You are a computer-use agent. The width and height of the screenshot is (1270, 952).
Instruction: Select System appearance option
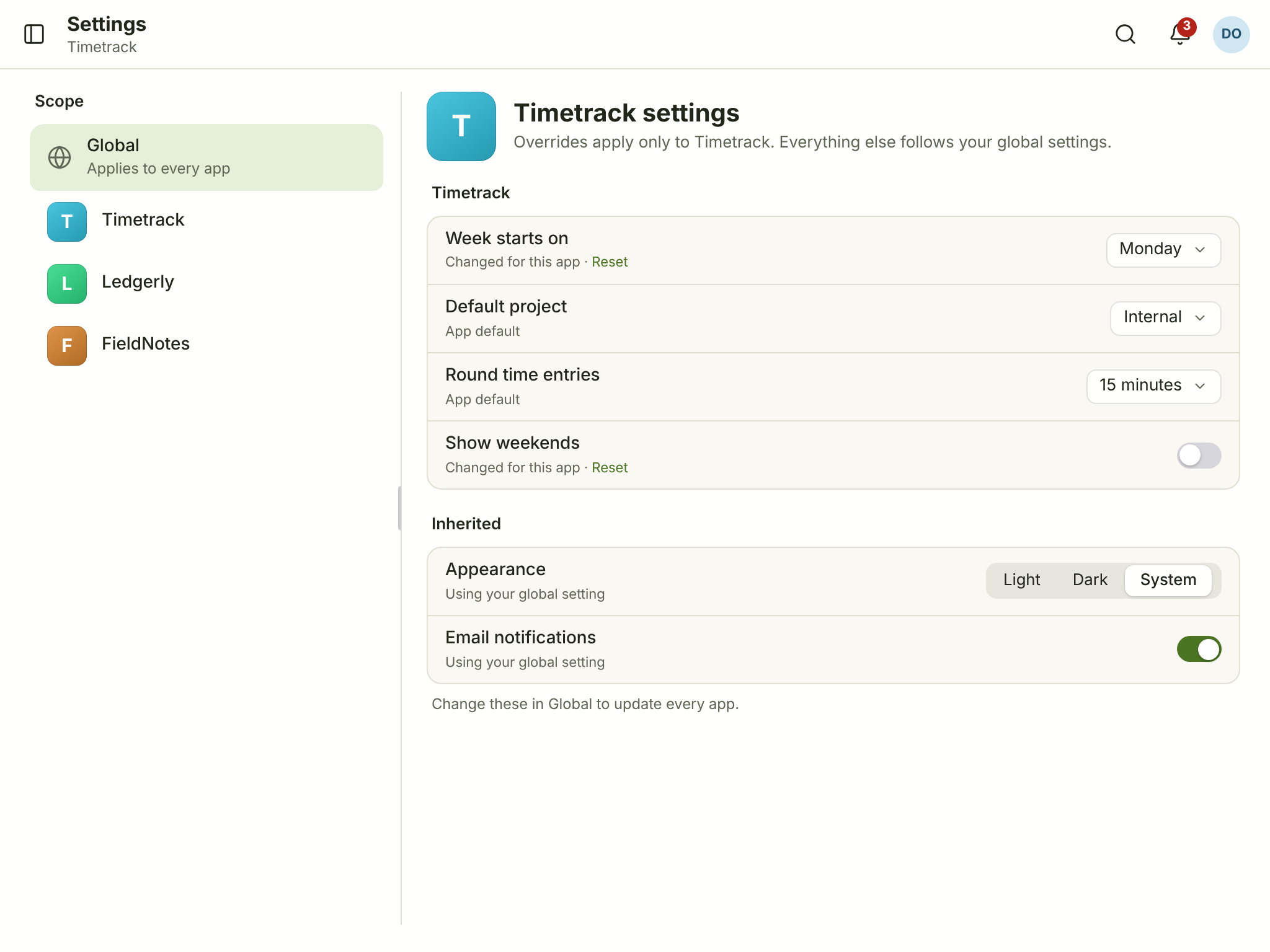tap(1168, 580)
